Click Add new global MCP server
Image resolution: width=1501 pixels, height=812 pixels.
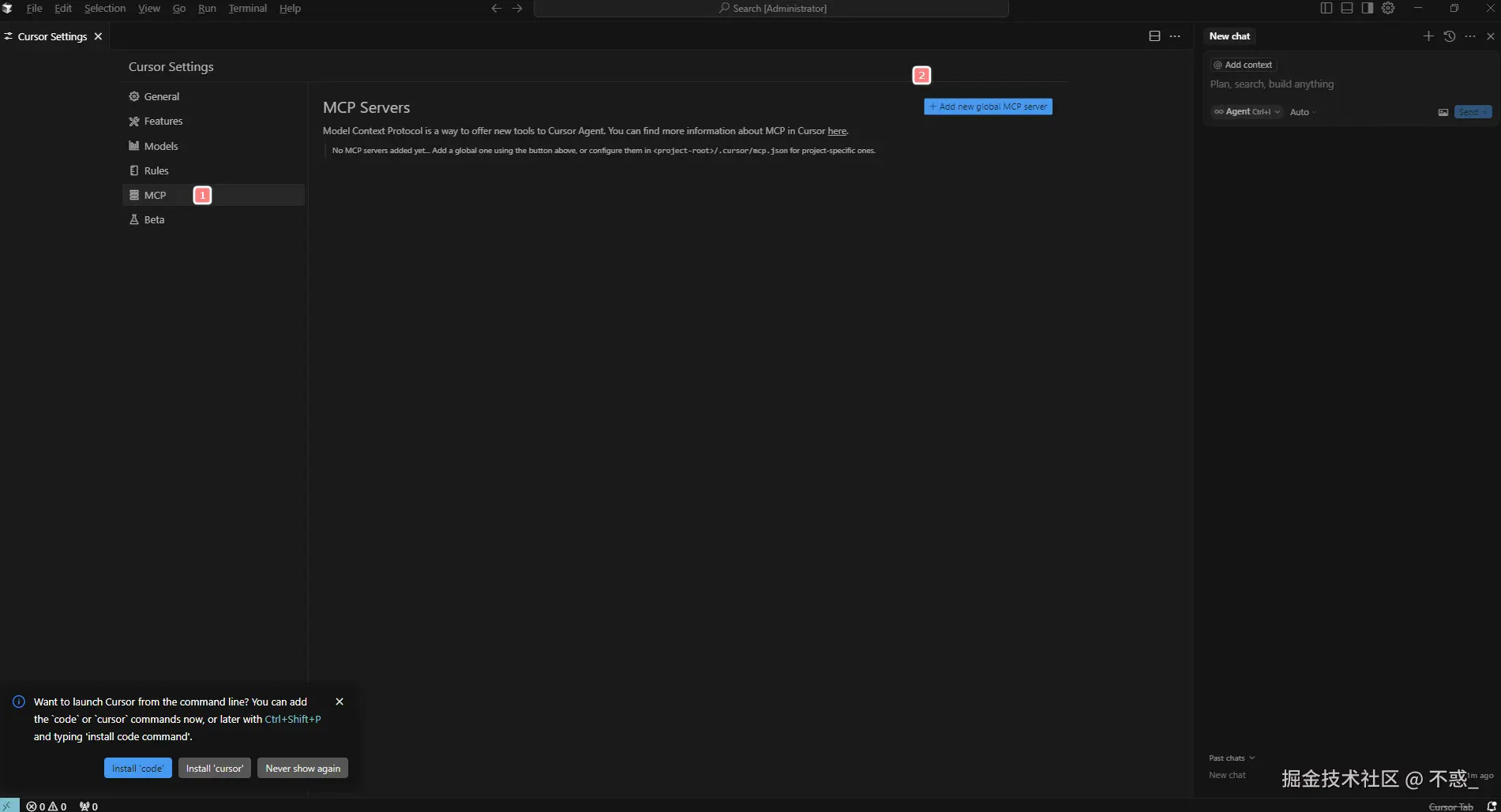point(988,107)
